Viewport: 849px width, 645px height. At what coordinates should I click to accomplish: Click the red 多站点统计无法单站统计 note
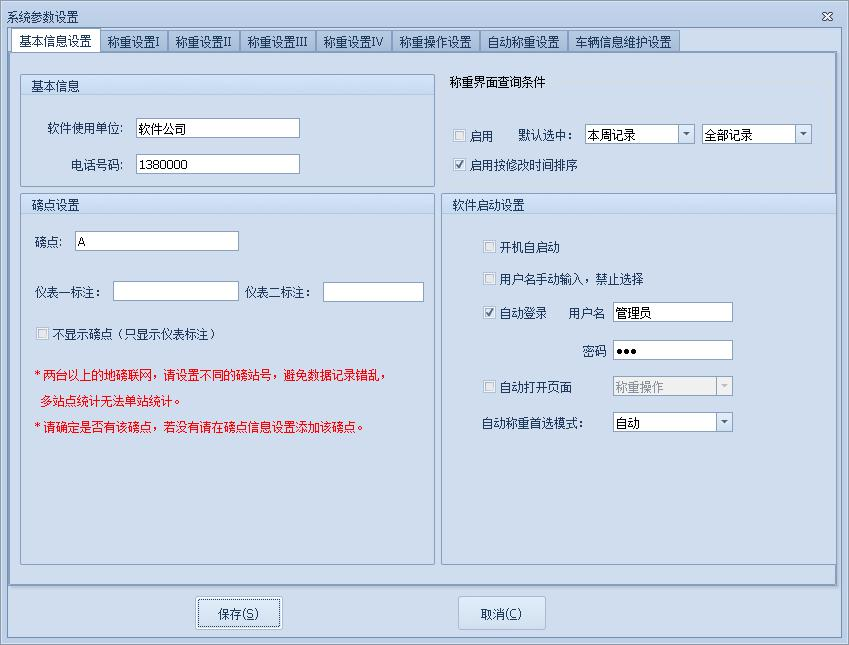[x=110, y=401]
